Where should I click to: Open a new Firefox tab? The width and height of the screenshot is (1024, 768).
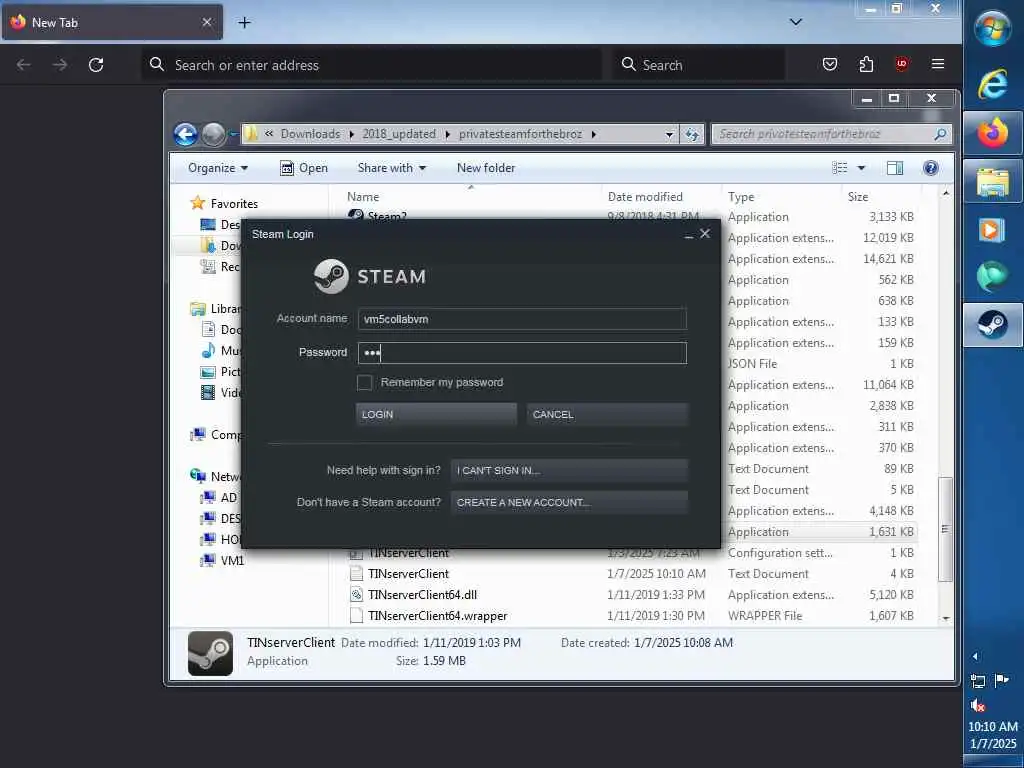[244, 23]
